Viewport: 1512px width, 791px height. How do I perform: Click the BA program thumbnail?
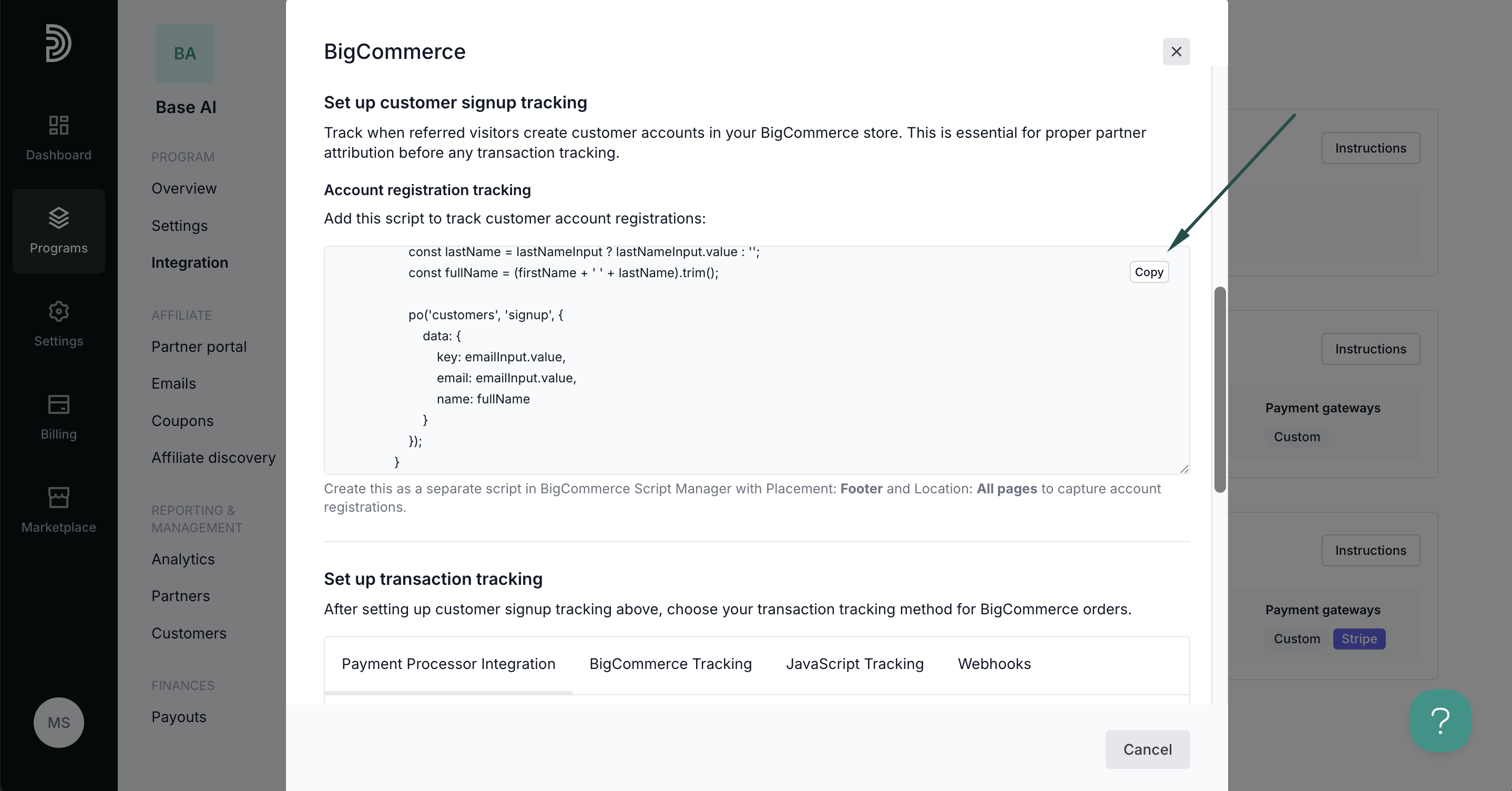click(x=185, y=54)
